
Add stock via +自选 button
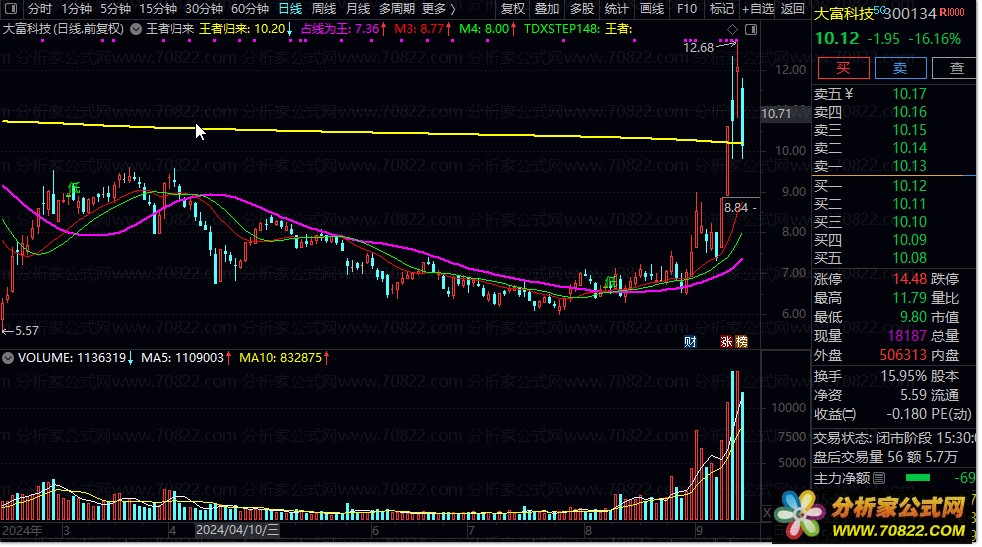tap(758, 9)
